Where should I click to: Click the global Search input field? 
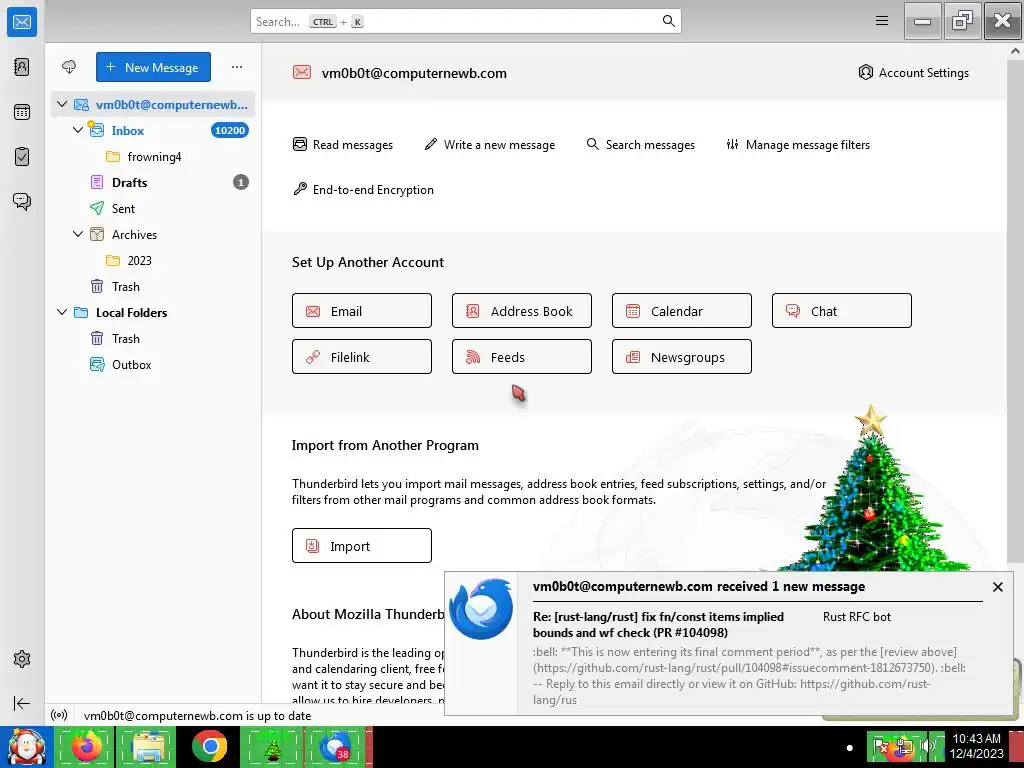coord(466,21)
